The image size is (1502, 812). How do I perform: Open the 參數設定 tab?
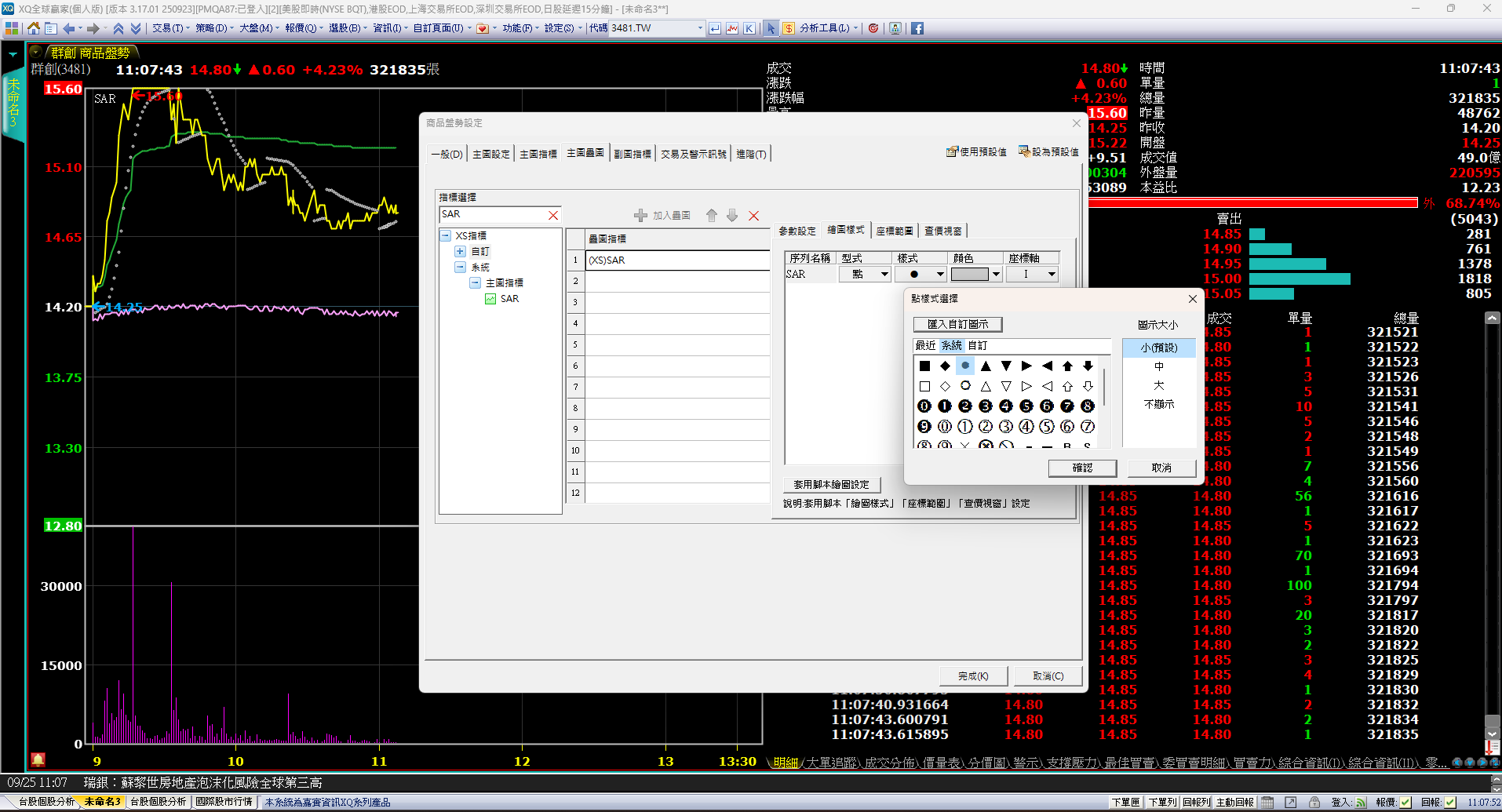[797, 231]
